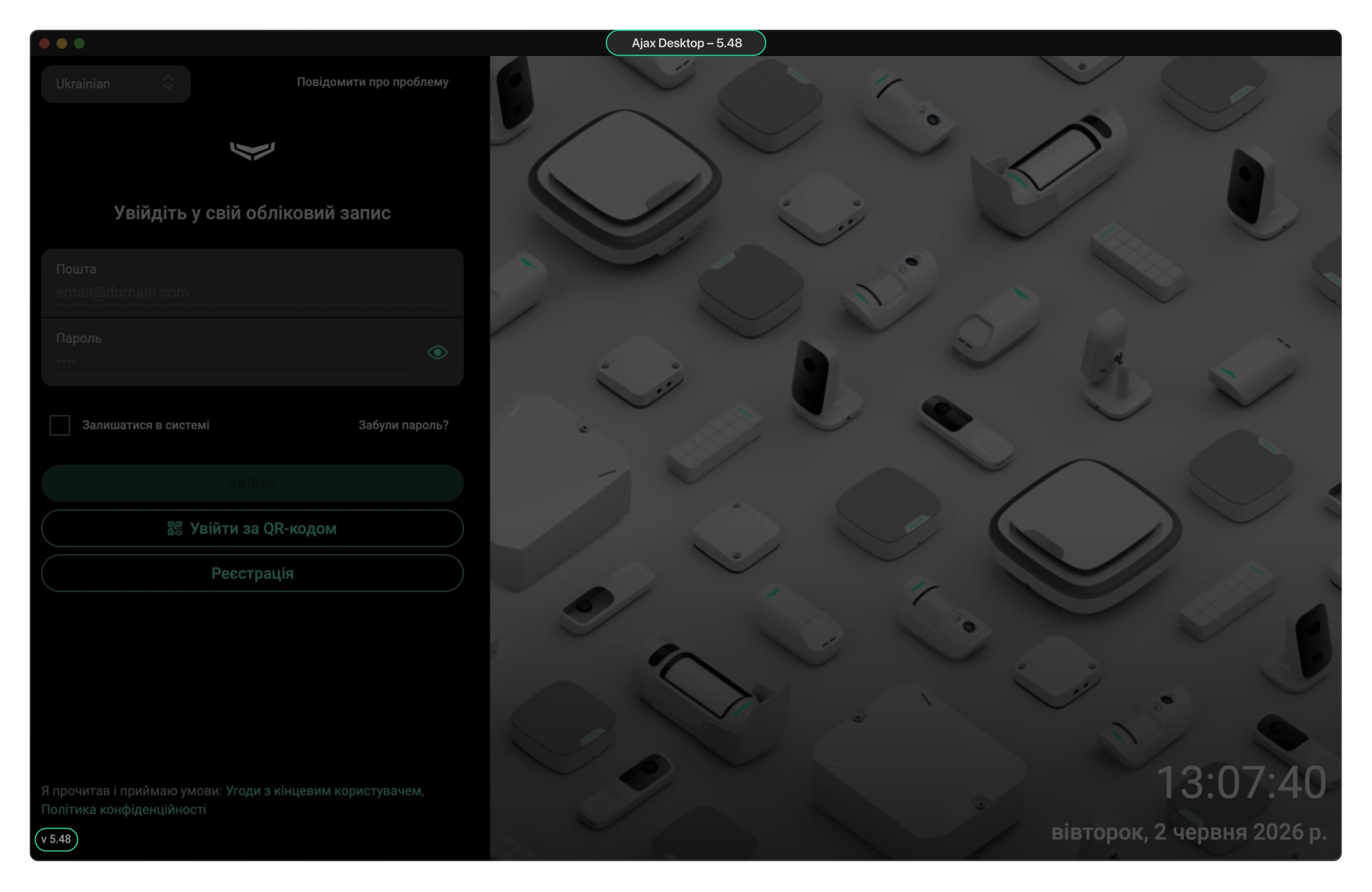Focus the Пошта email input field
Screen dimensions: 1372x892
click(253, 283)
